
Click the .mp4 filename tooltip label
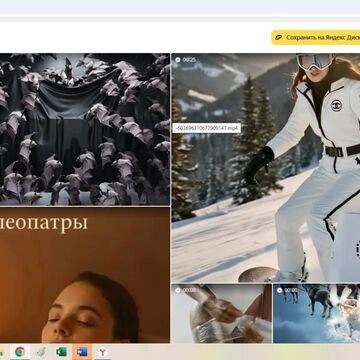(206, 128)
